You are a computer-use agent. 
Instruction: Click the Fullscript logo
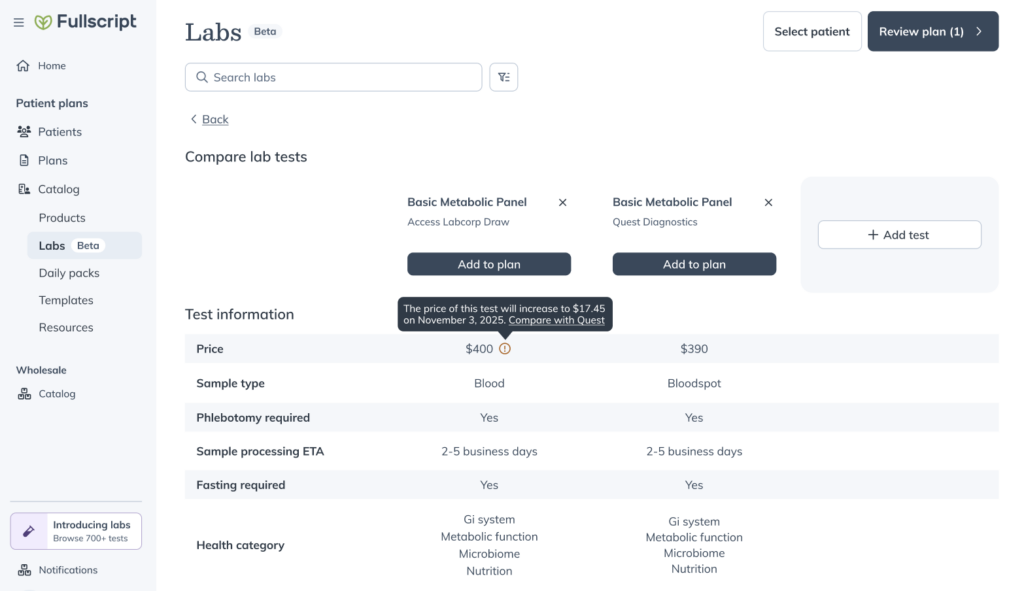(x=86, y=22)
